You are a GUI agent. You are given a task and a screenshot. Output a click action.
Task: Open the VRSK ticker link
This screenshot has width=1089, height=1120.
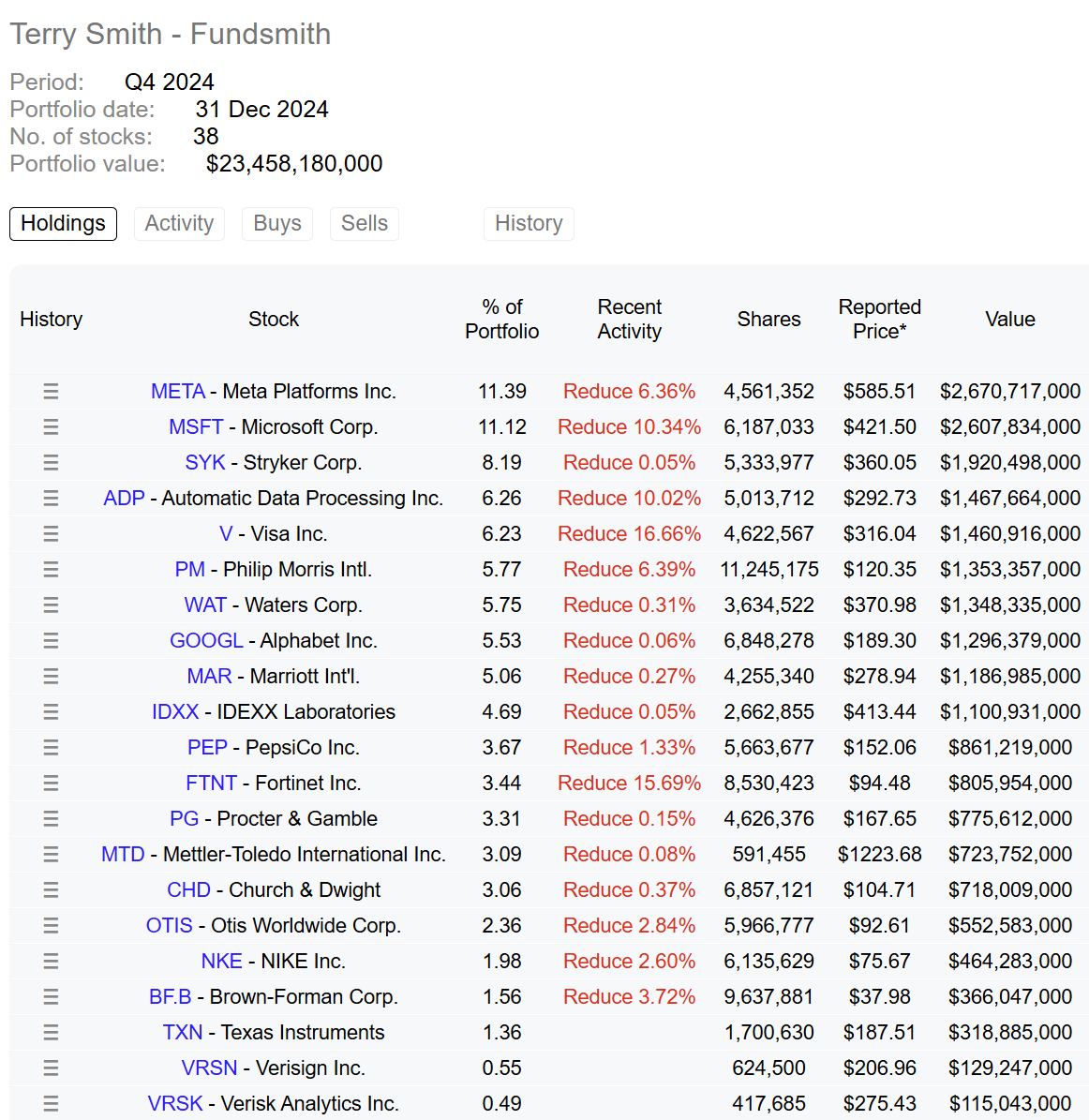(175, 1103)
